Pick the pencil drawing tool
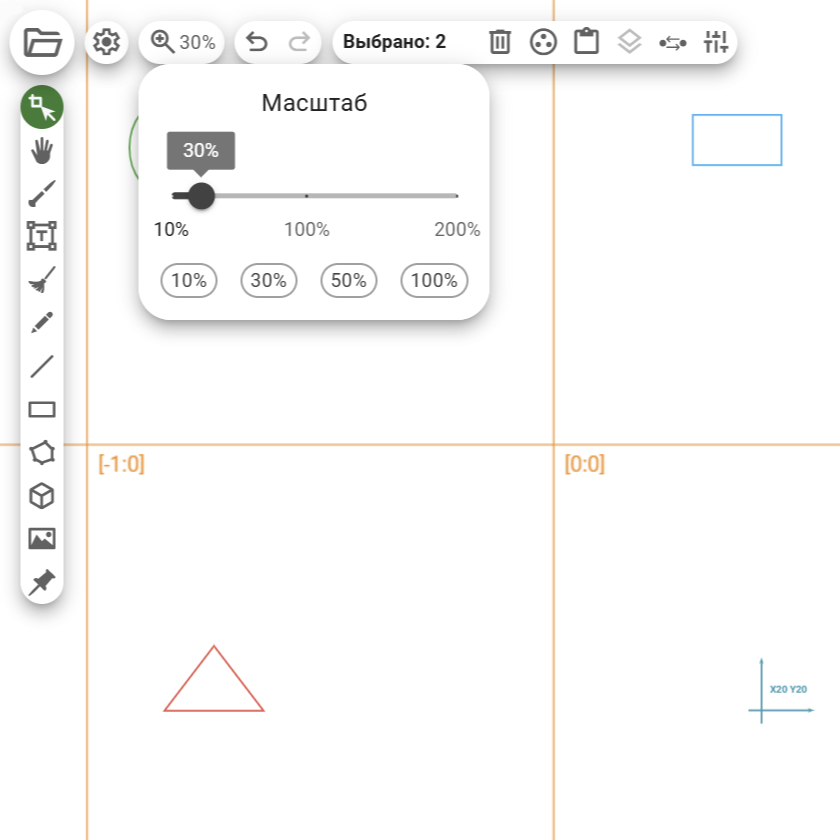This screenshot has height=840, width=840. point(42,323)
